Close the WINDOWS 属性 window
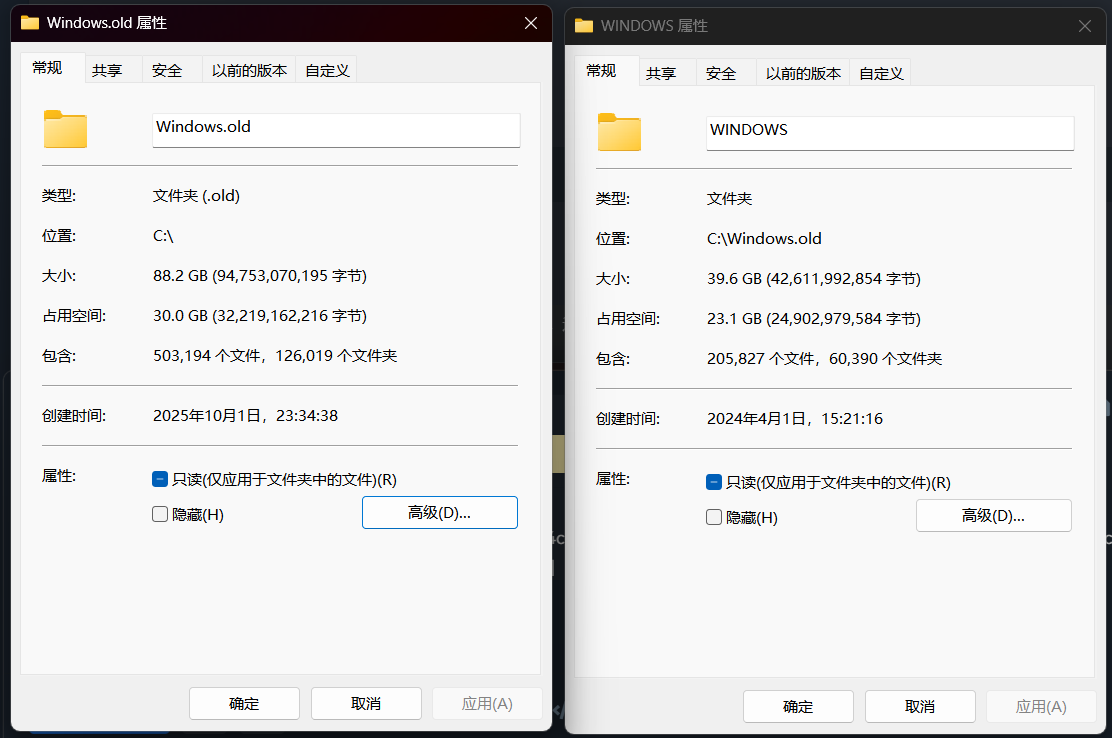The height and width of the screenshot is (738, 1112). pyautogui.click(x=1084, y=26)
